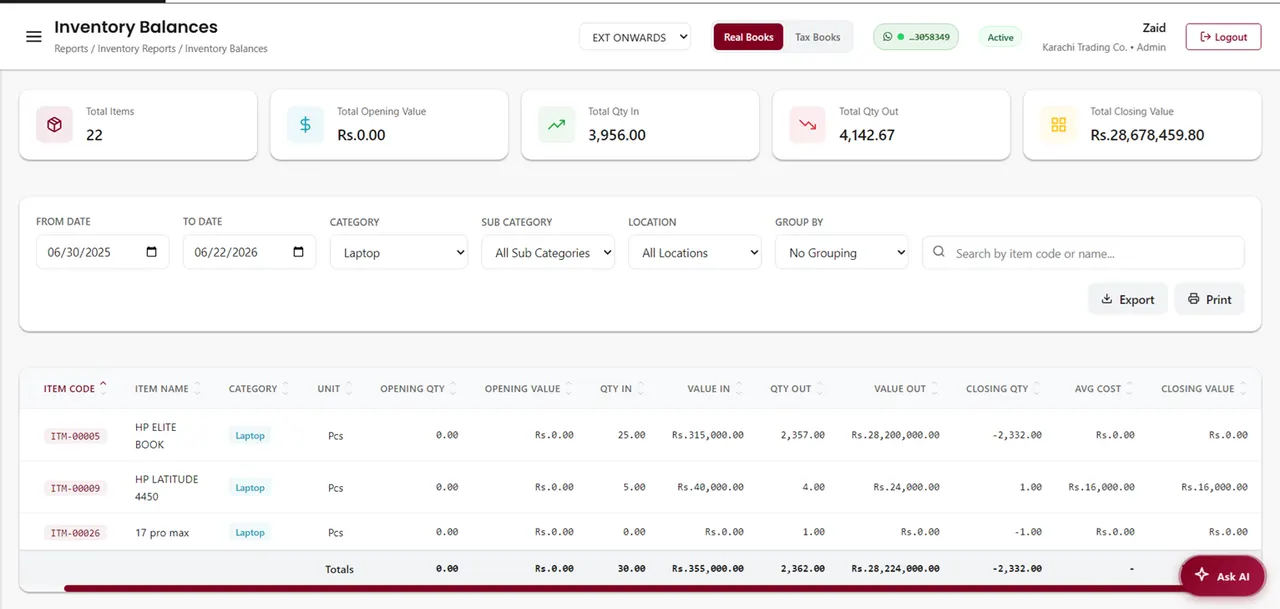Sort by Value Out column
This screenshot has height=609, width=1280.
click(x=907, y=388)
